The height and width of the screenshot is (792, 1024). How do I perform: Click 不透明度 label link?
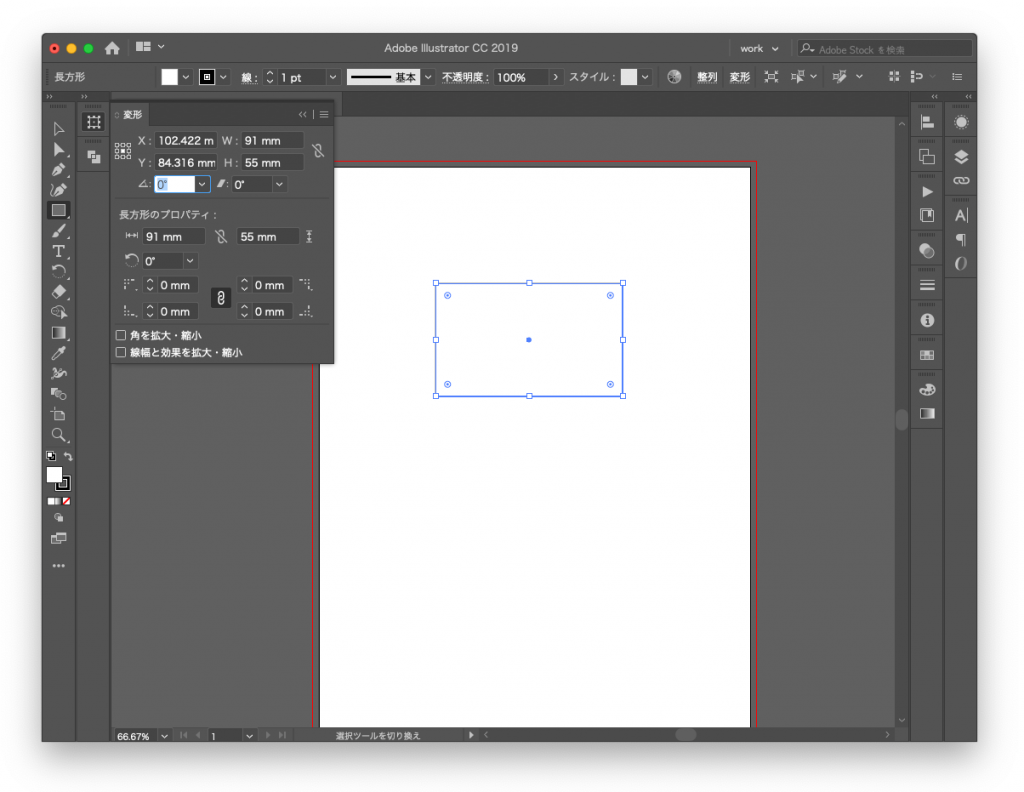click(464, 77)
